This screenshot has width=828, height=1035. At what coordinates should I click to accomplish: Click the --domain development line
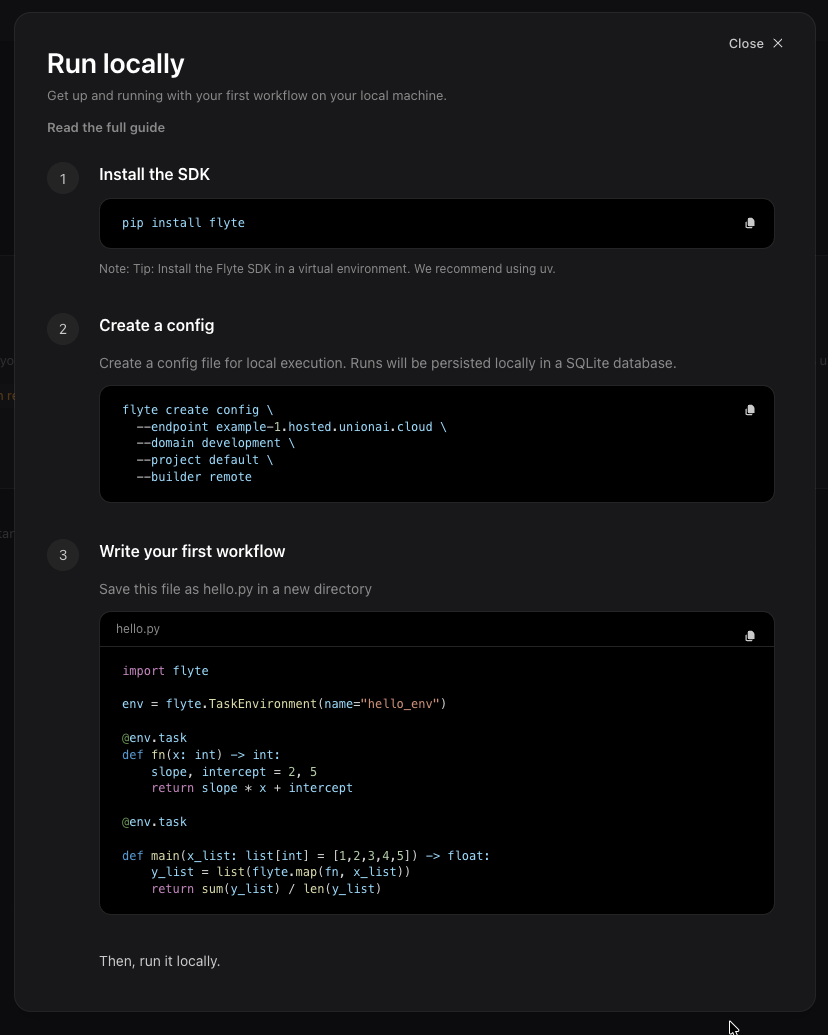215,443
